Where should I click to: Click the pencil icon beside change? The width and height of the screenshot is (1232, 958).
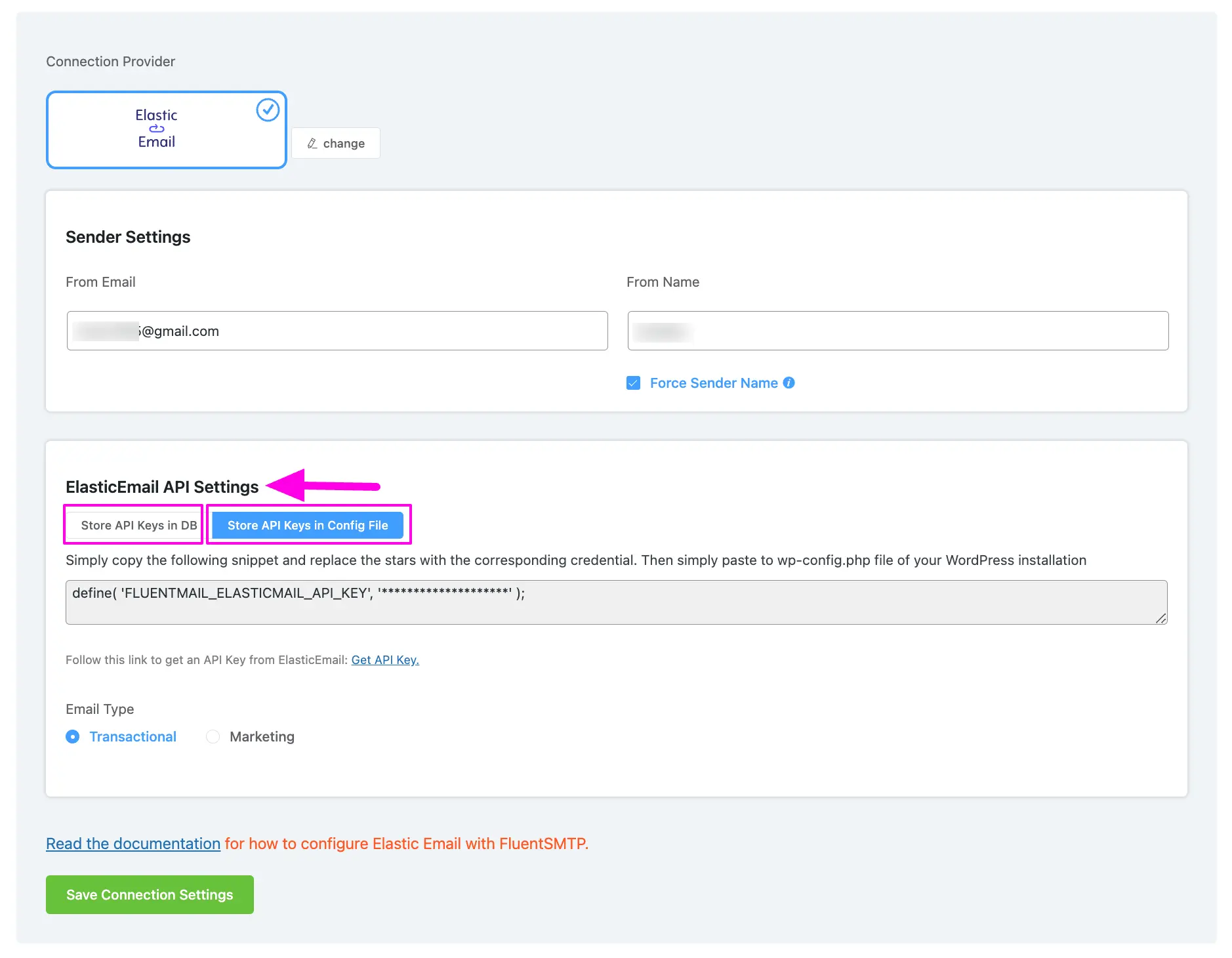(x=312, y=143)
